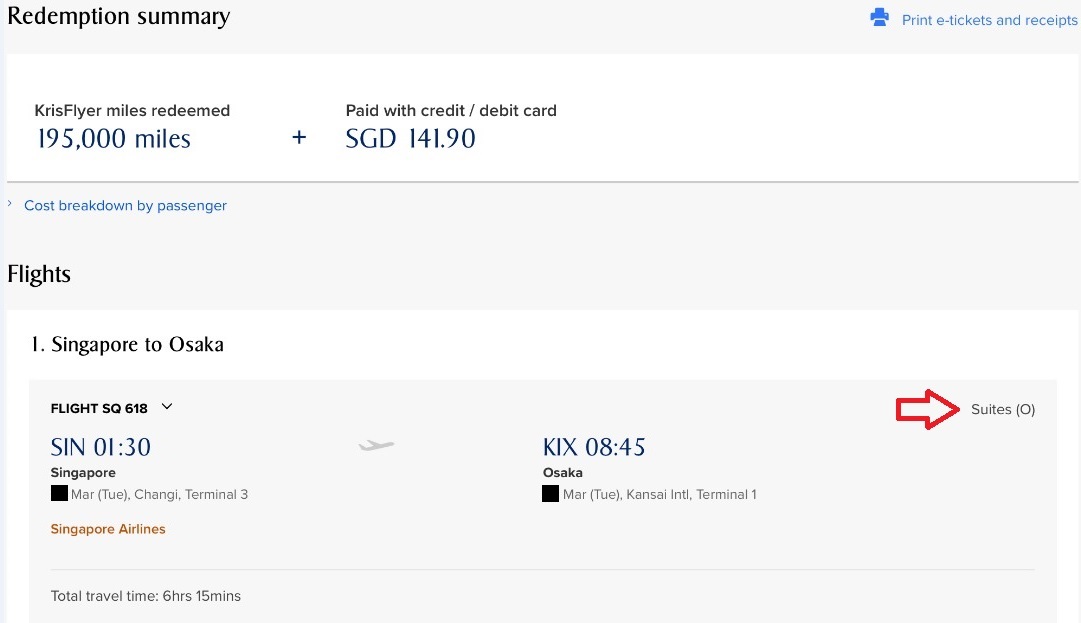Click the airplane icon between SIN and KIX
This screenshot has width=1081, height=623.
(x=377, y=445)
